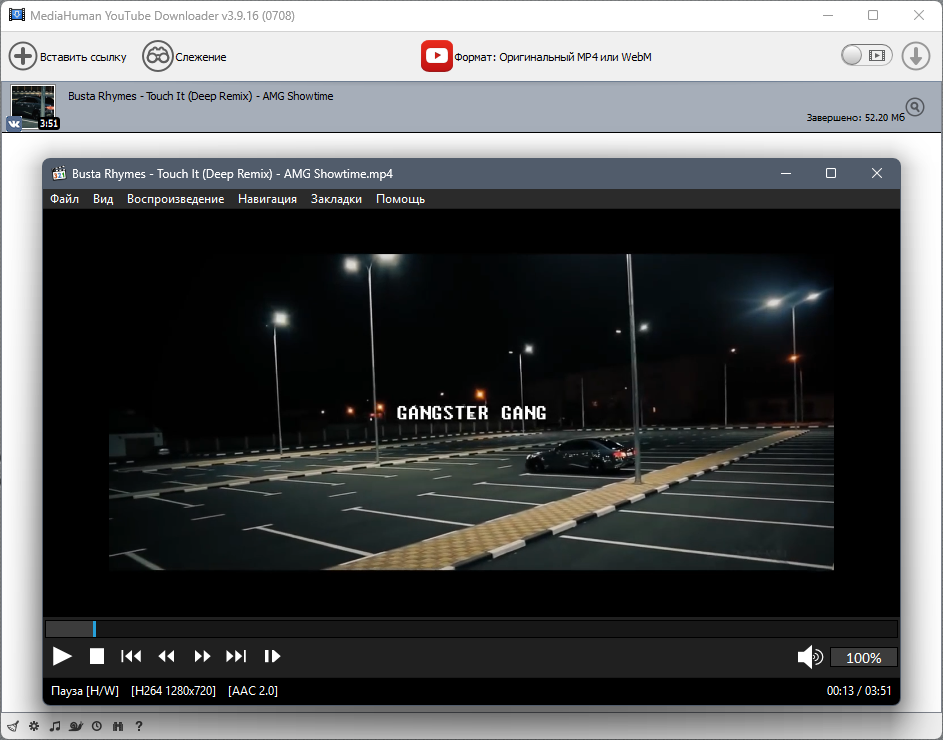Click the Завершено: 52.20 Мб status text
943x740 pixels.
(855, 117)
